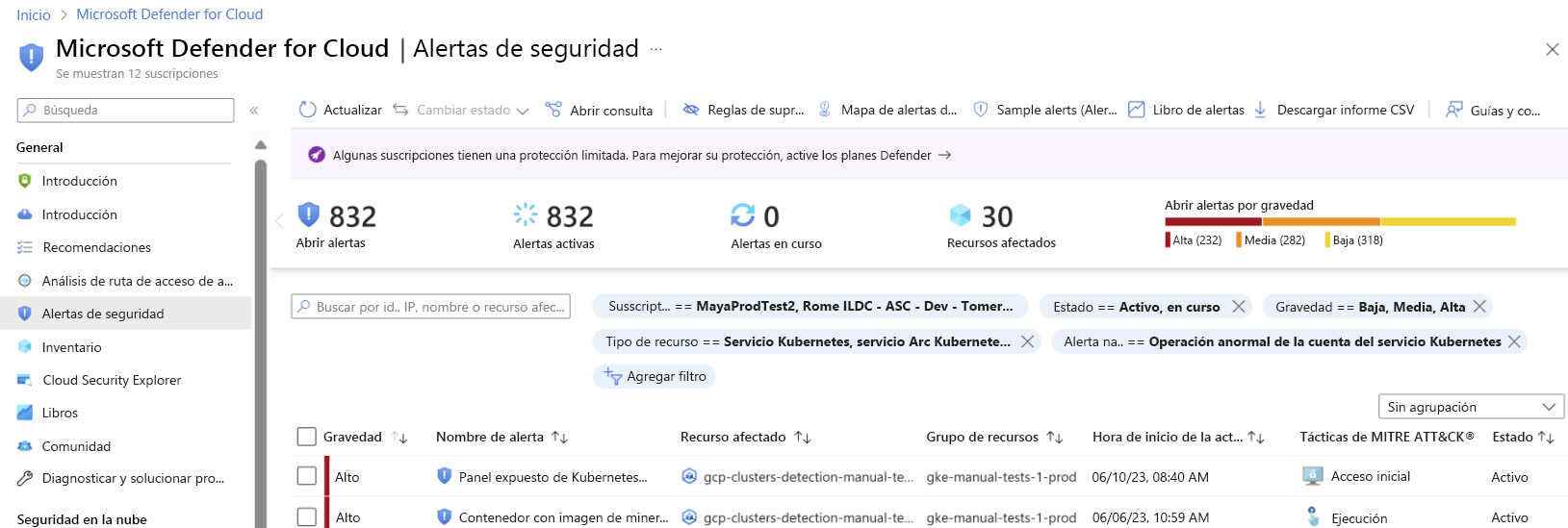1568x528 pixels.
Task: Click the Libros chart icon
Action: pos(25,413)
